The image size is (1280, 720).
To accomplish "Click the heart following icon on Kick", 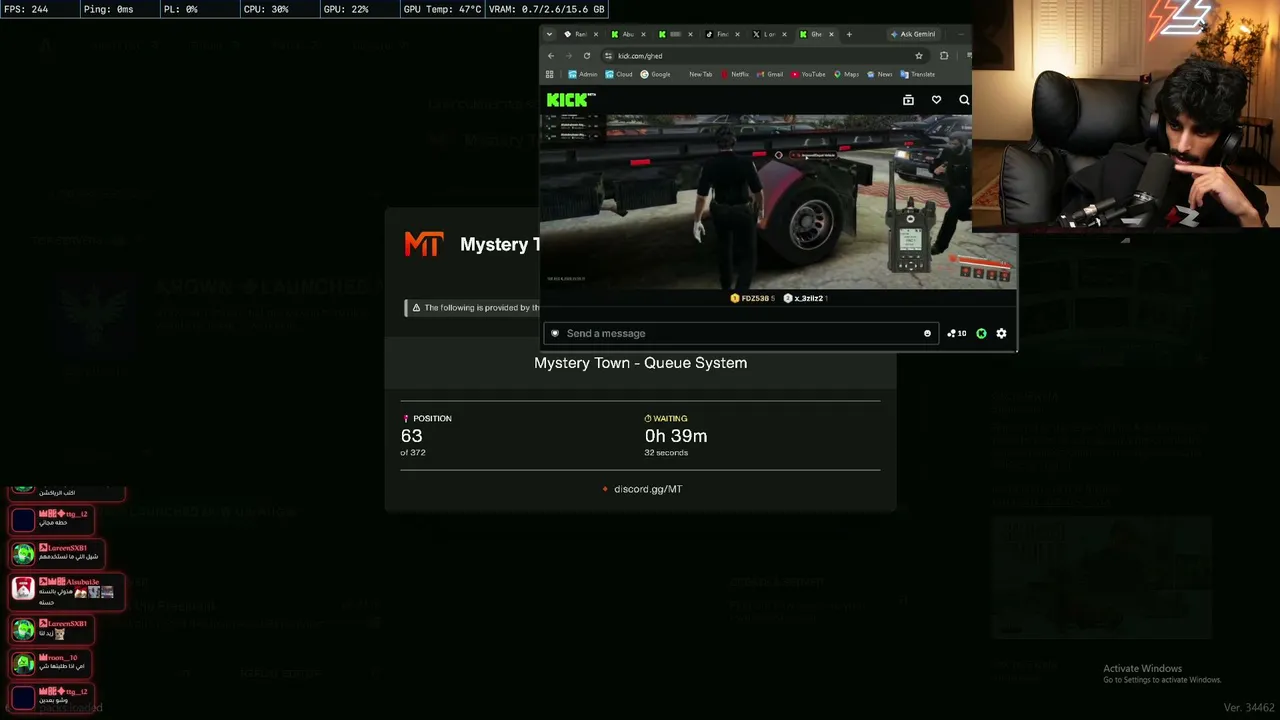I will pyautogui.click(x=936, y=100).
